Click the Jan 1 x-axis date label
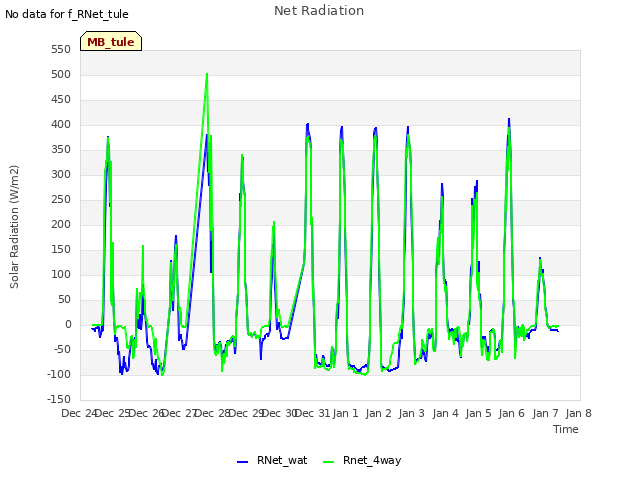 (x=345, y=413)
